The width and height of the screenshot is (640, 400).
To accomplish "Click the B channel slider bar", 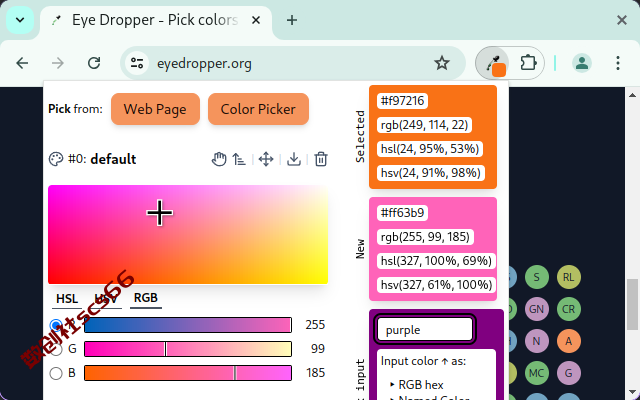I will coord(188,373).
